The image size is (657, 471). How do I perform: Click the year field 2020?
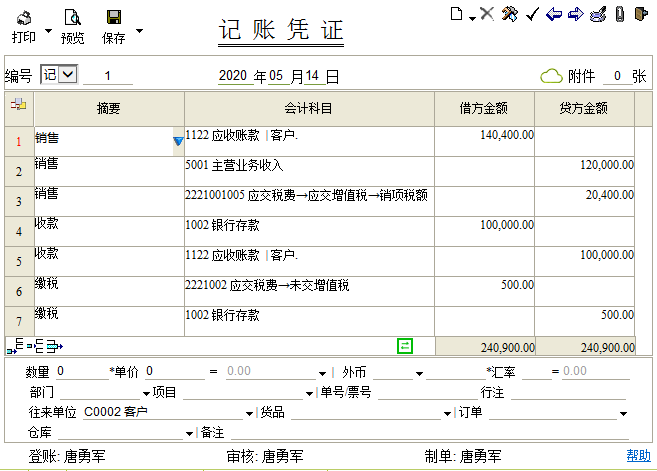coord(233,76)
